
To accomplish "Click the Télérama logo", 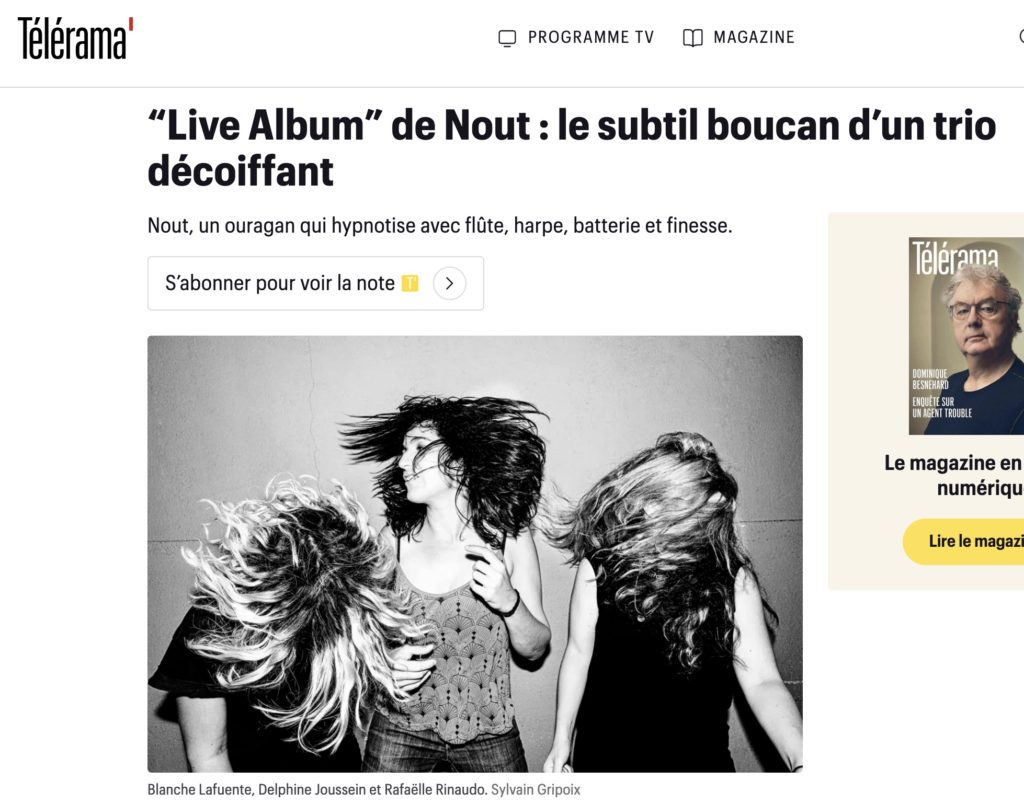I will pos(75,38).
